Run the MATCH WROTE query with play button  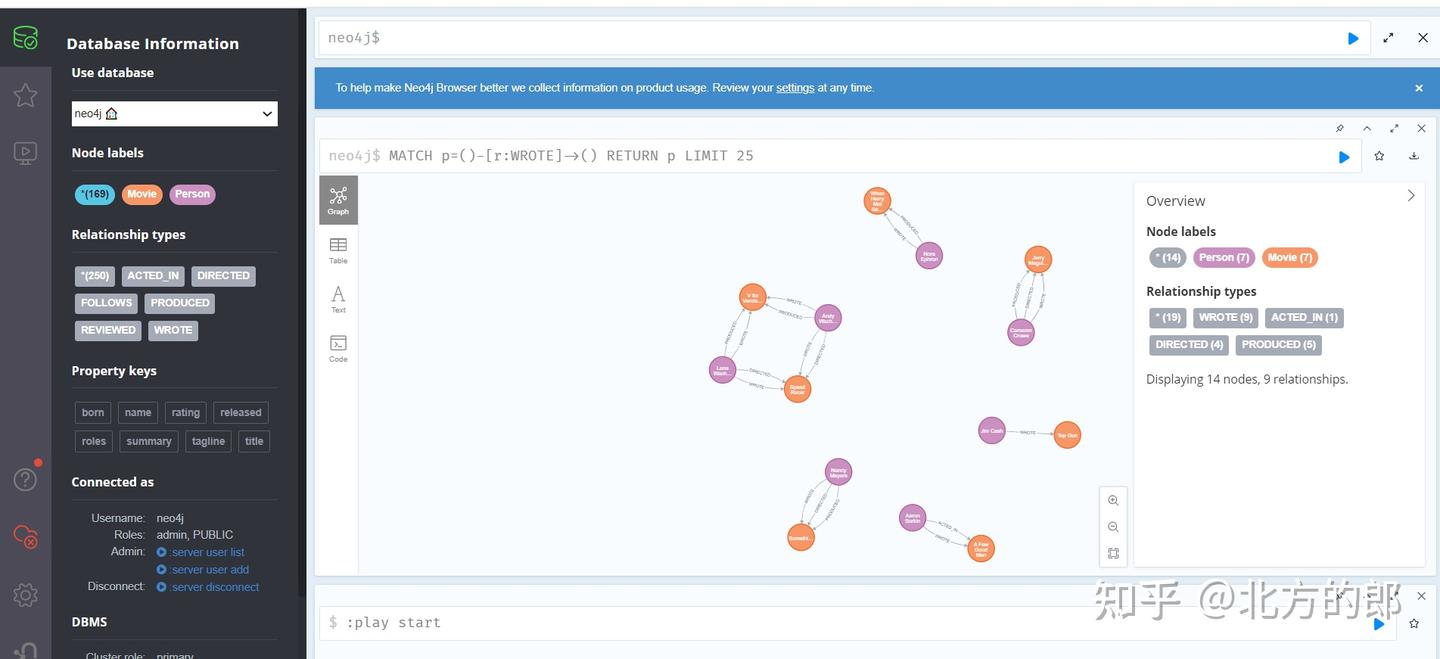point(1343,156)
